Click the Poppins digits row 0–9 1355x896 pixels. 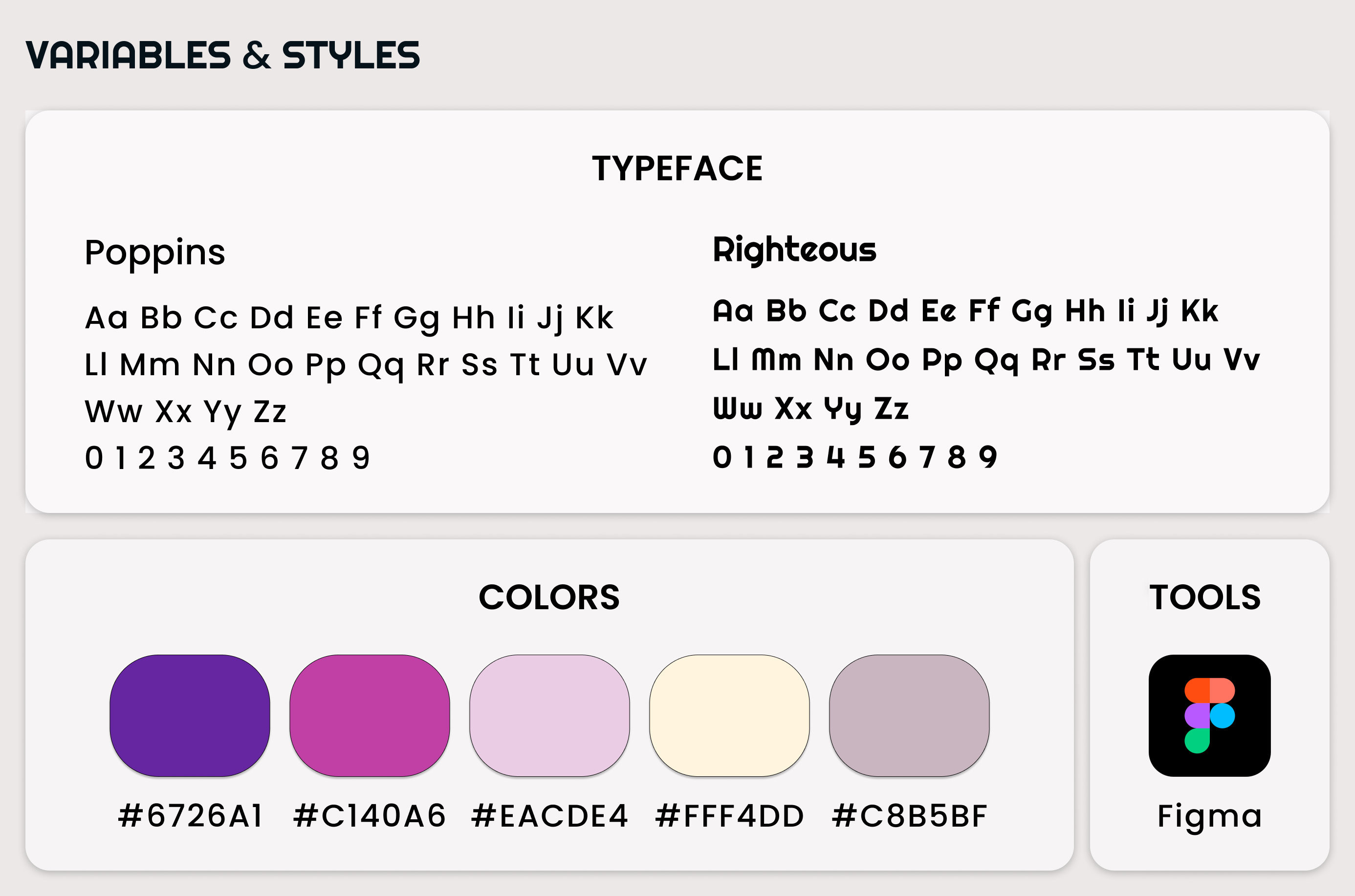click(228, 458)
